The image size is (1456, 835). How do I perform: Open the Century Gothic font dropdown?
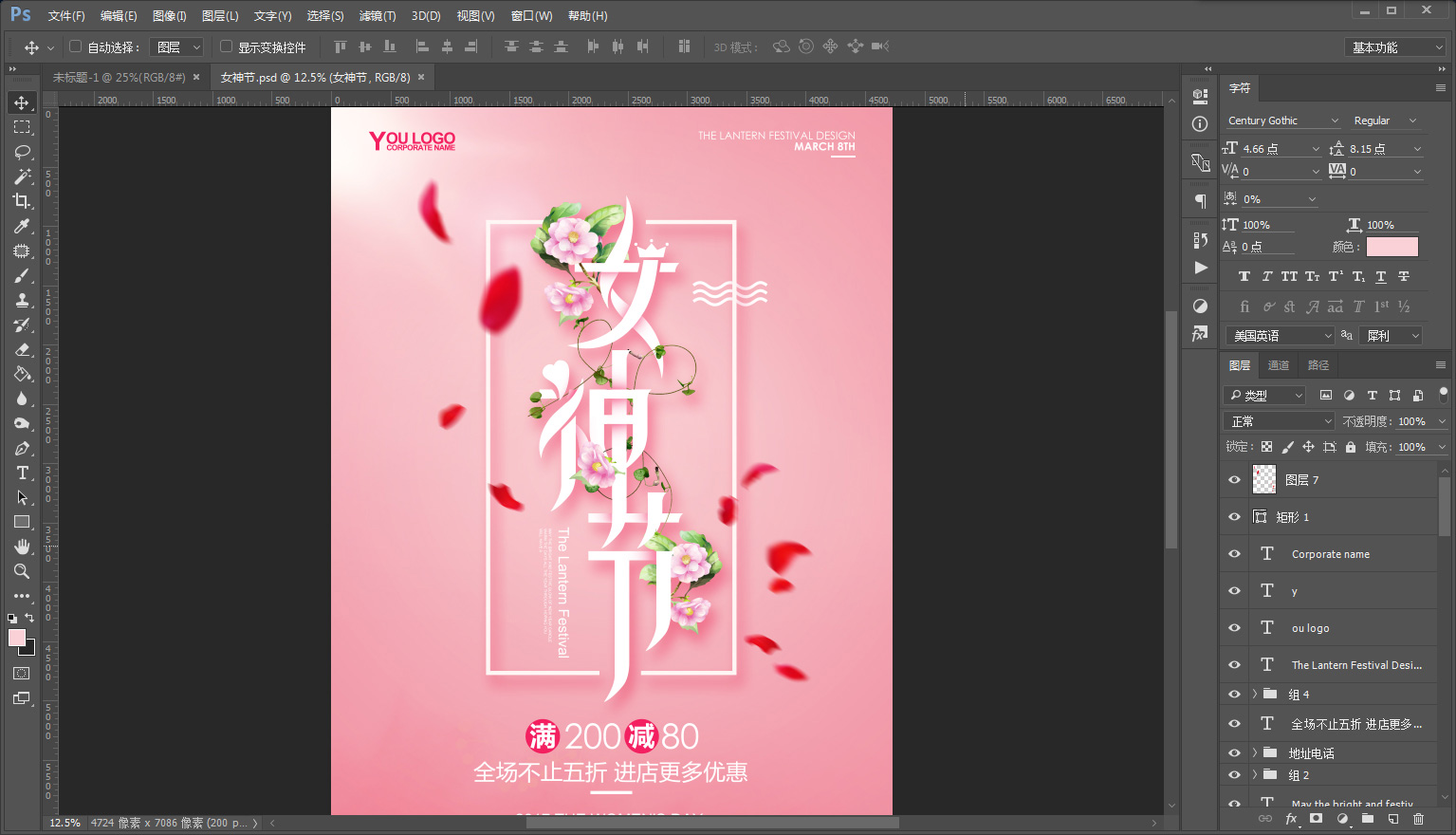[x=1282, y=121]
